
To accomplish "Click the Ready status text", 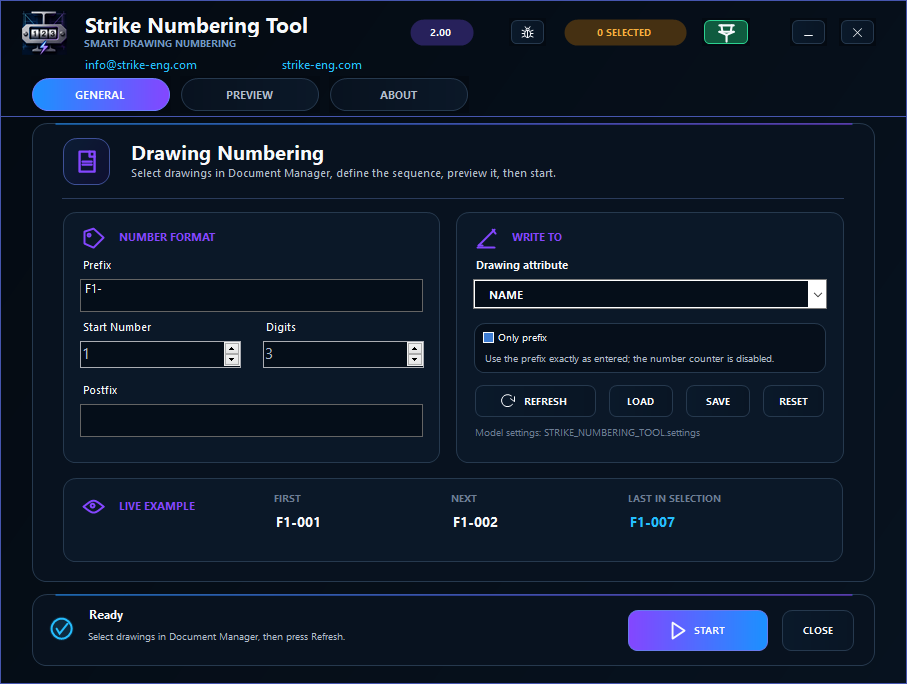I will pos(106,615).
